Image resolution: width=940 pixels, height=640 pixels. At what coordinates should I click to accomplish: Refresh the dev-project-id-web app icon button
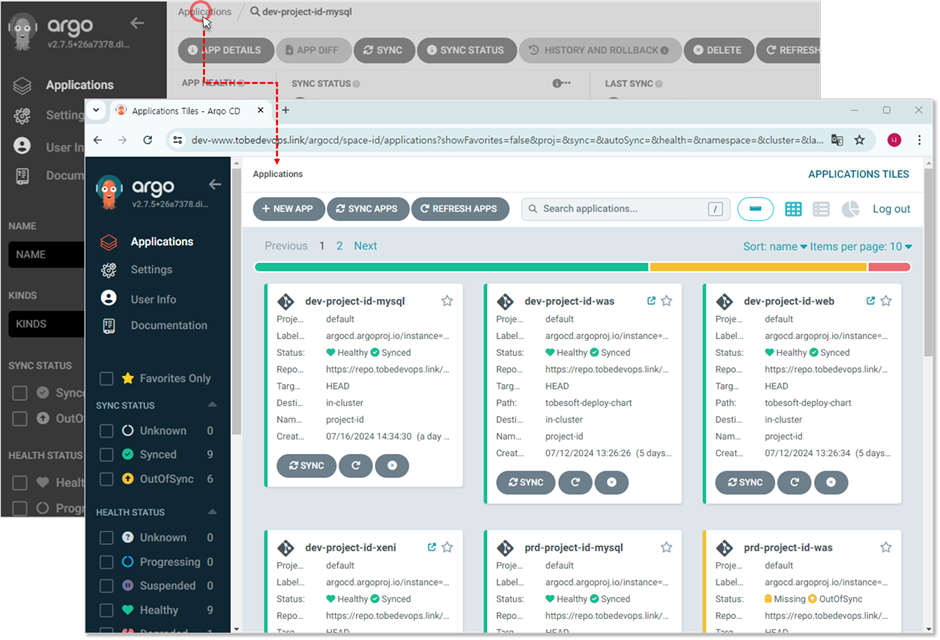click(794, 482)
